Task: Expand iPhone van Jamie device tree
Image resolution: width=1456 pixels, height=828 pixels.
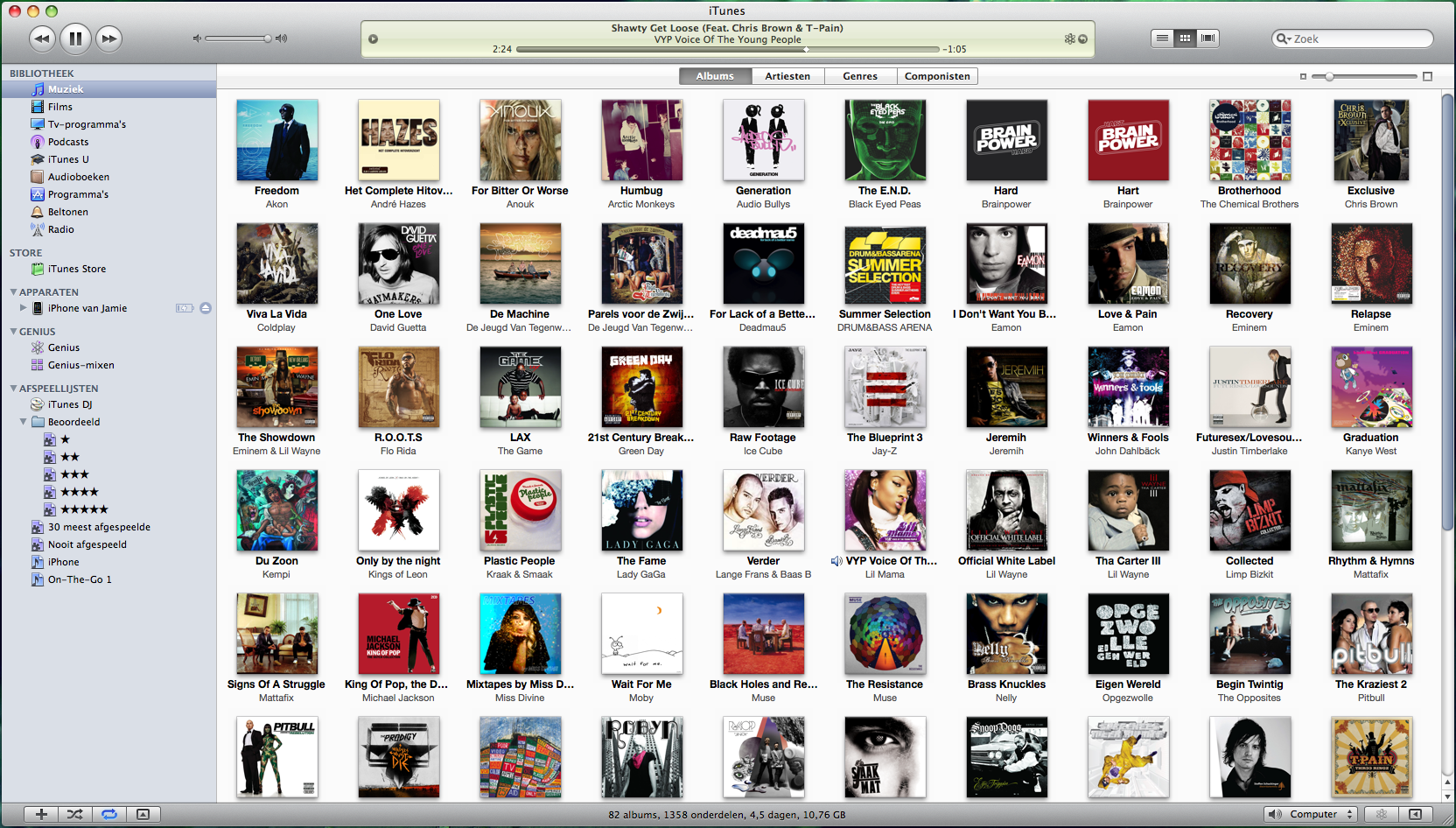Action: [x=24, y=308]
